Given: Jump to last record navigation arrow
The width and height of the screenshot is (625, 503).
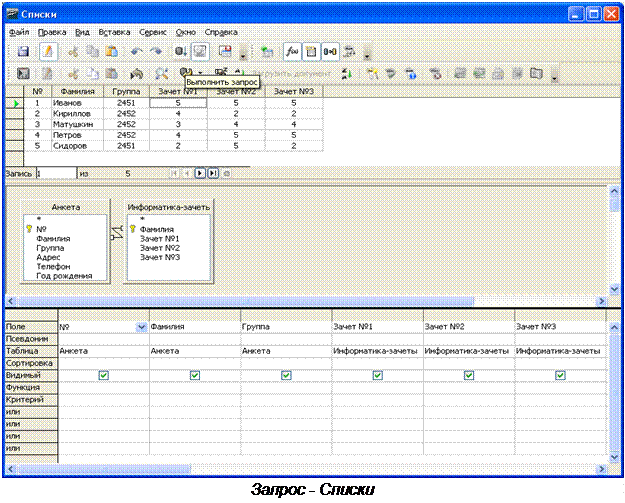Looking at the screenshot, I should pos(213,173).
